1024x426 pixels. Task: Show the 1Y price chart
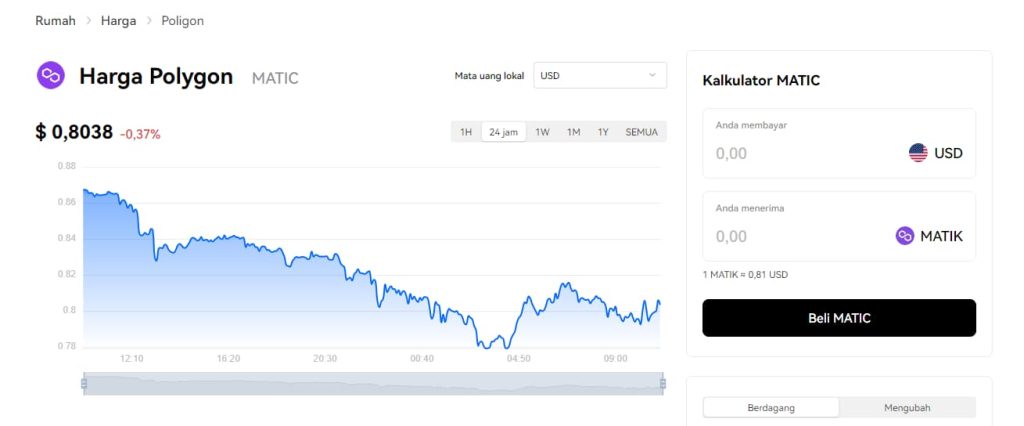point(603,132)
